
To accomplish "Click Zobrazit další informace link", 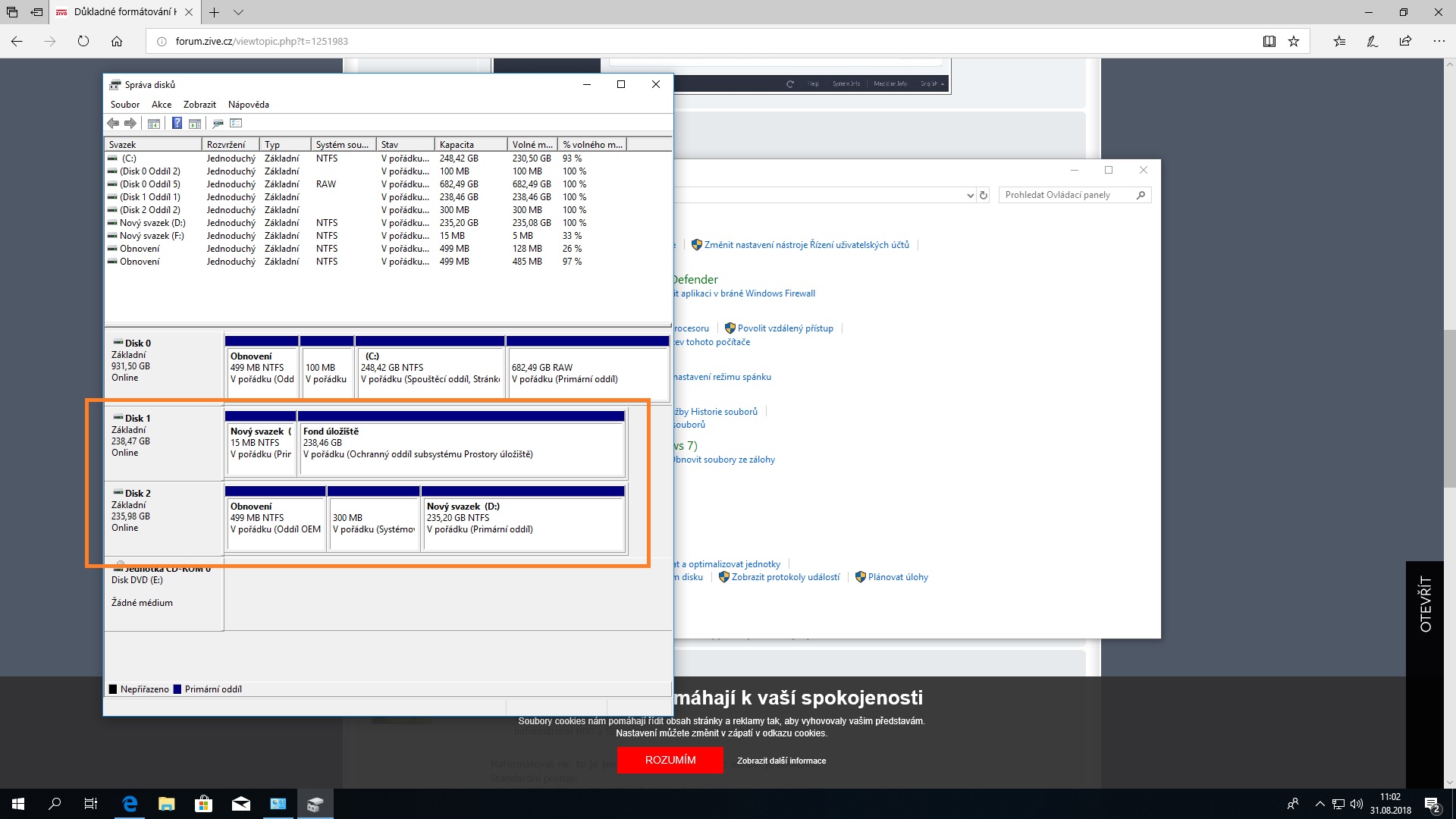I will click(781, 761).
